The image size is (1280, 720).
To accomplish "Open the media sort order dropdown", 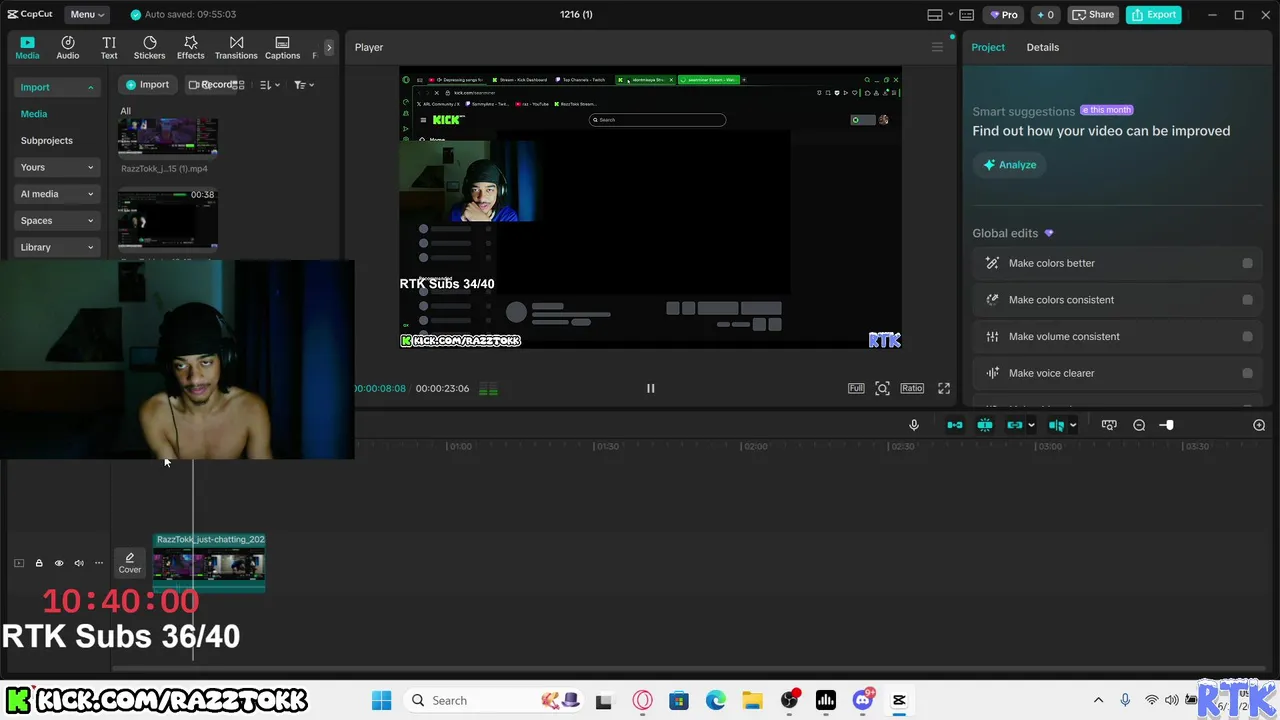I will tap(270, 85).
